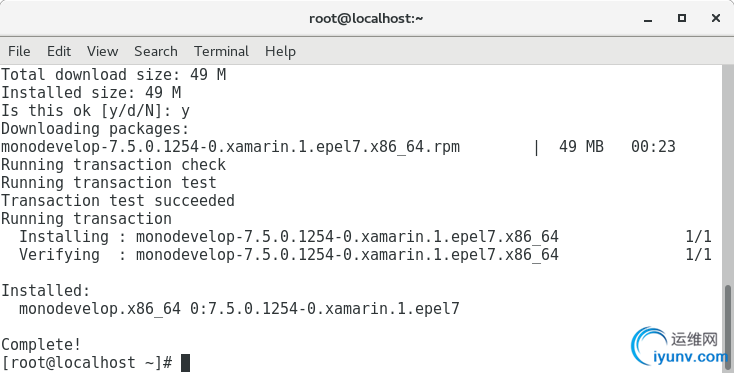Click the shell prompt cursor block

pyautogui.click(x=185, y=363)
